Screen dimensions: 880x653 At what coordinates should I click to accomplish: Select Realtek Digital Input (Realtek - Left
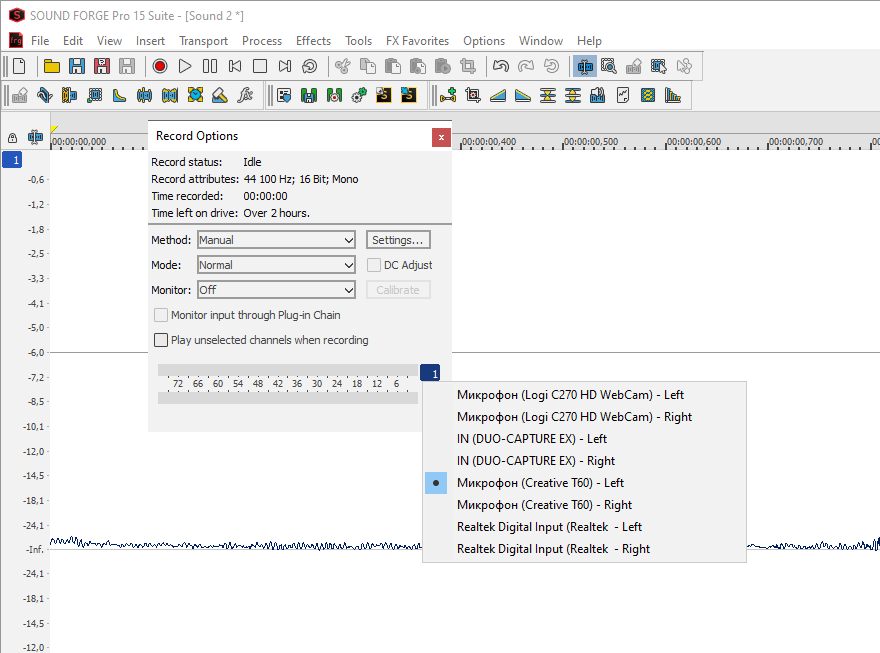[584, 527]
